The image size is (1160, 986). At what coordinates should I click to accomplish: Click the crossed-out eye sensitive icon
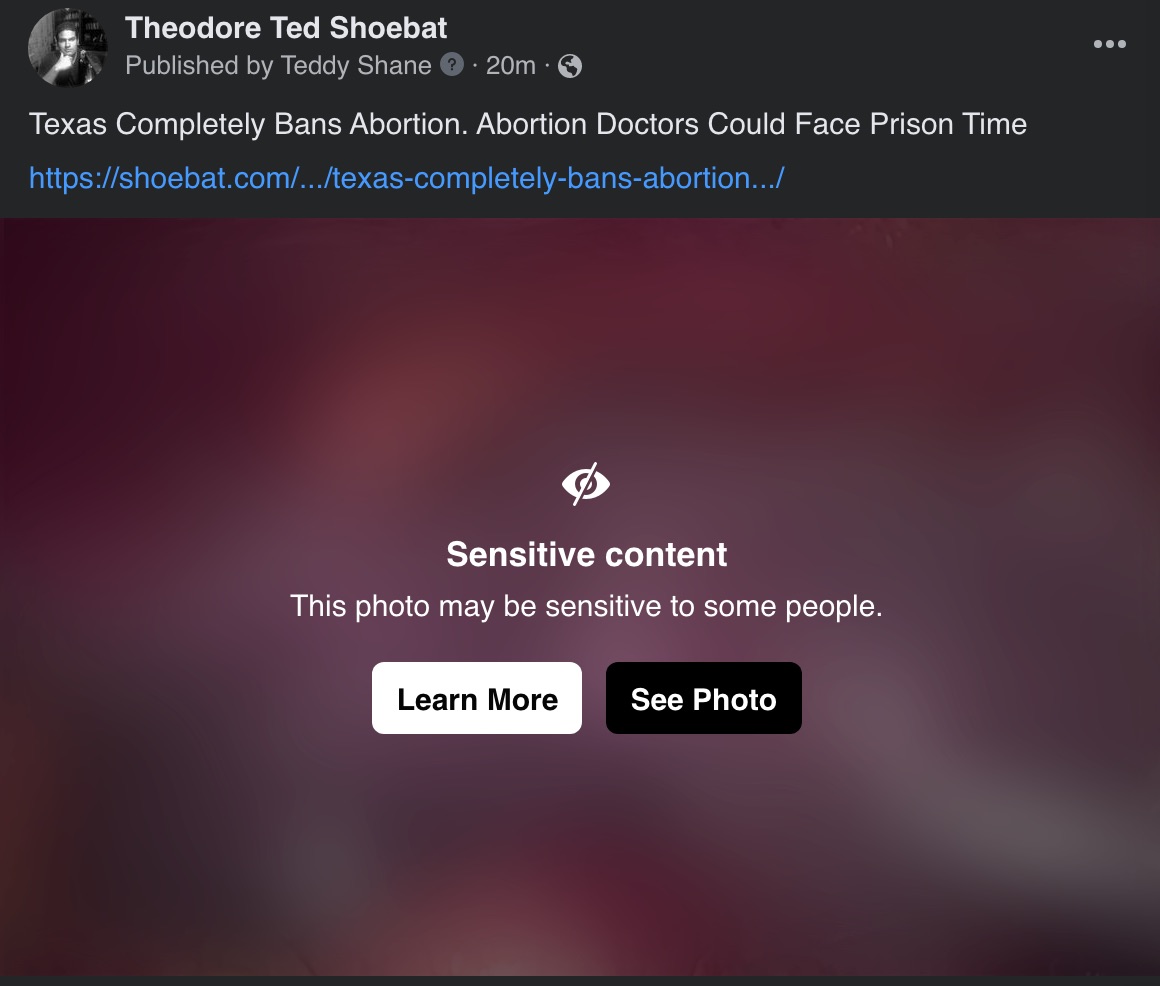coord(586,484)
